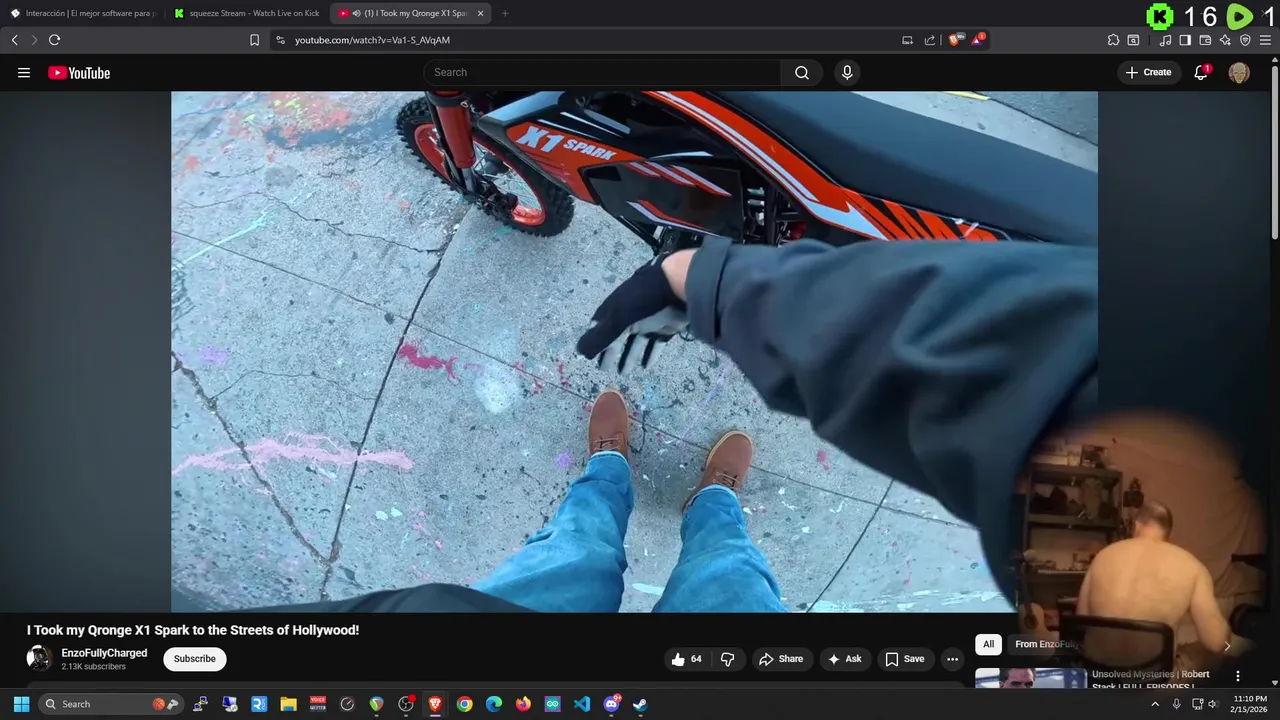1280x720 pixels.
Task: Subscribe to EnzoFullyCharged
Action: [x=195, y=659]
